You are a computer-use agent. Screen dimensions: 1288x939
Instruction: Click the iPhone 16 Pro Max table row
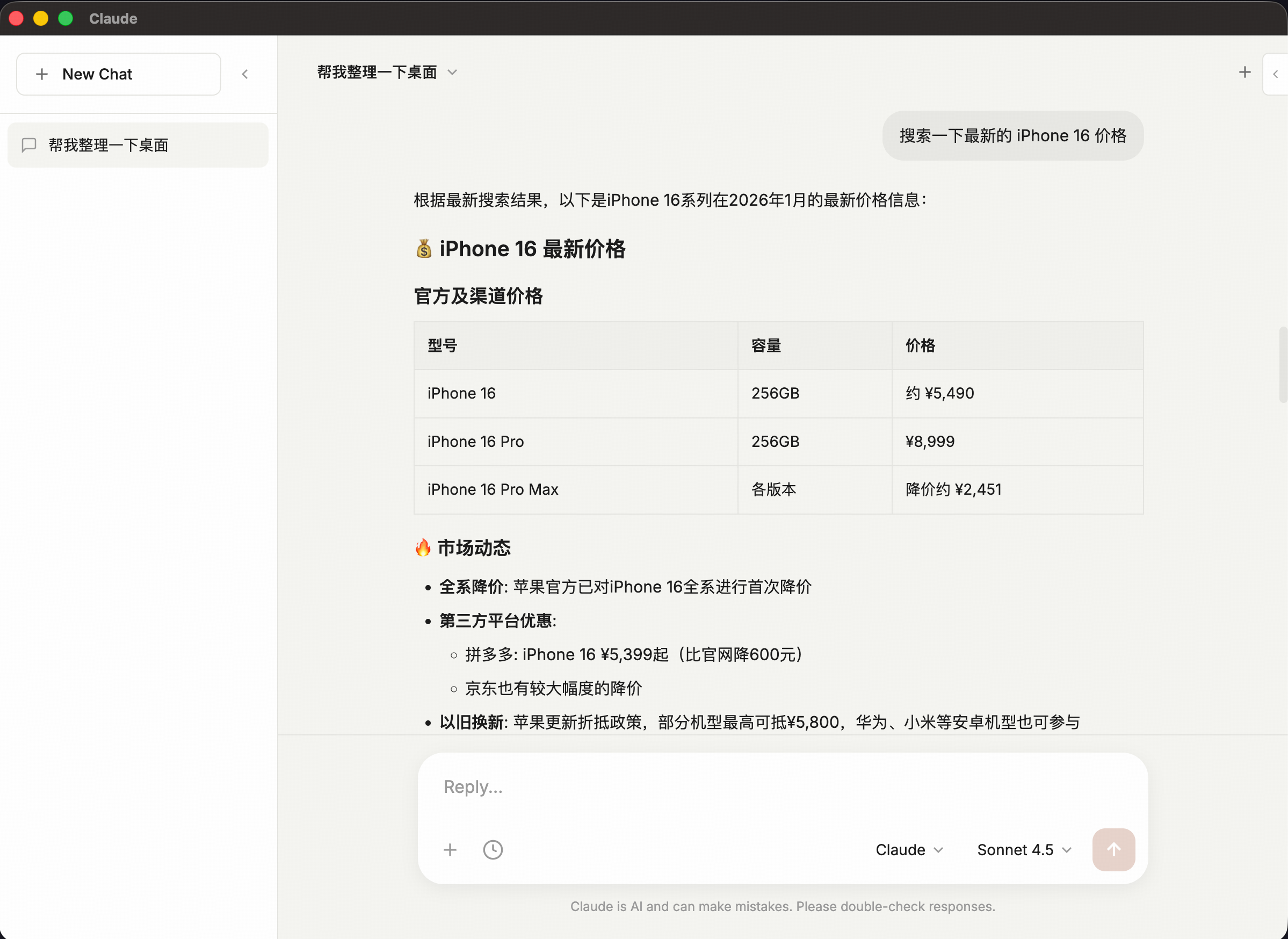778,489
